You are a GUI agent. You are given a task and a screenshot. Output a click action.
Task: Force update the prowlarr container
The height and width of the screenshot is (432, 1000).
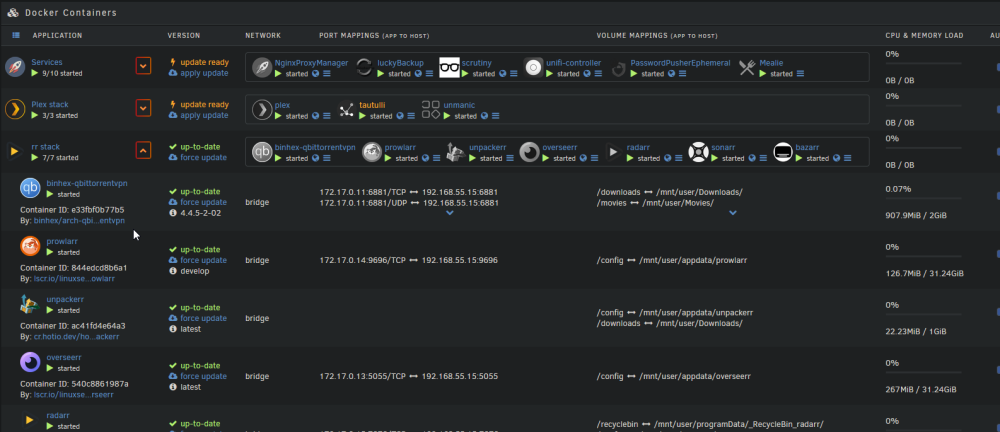pyautogui.click(x=198, y=260)
